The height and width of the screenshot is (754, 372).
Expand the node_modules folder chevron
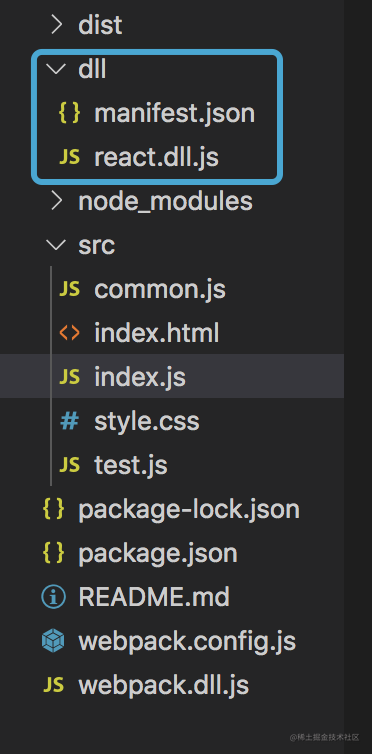57,201
